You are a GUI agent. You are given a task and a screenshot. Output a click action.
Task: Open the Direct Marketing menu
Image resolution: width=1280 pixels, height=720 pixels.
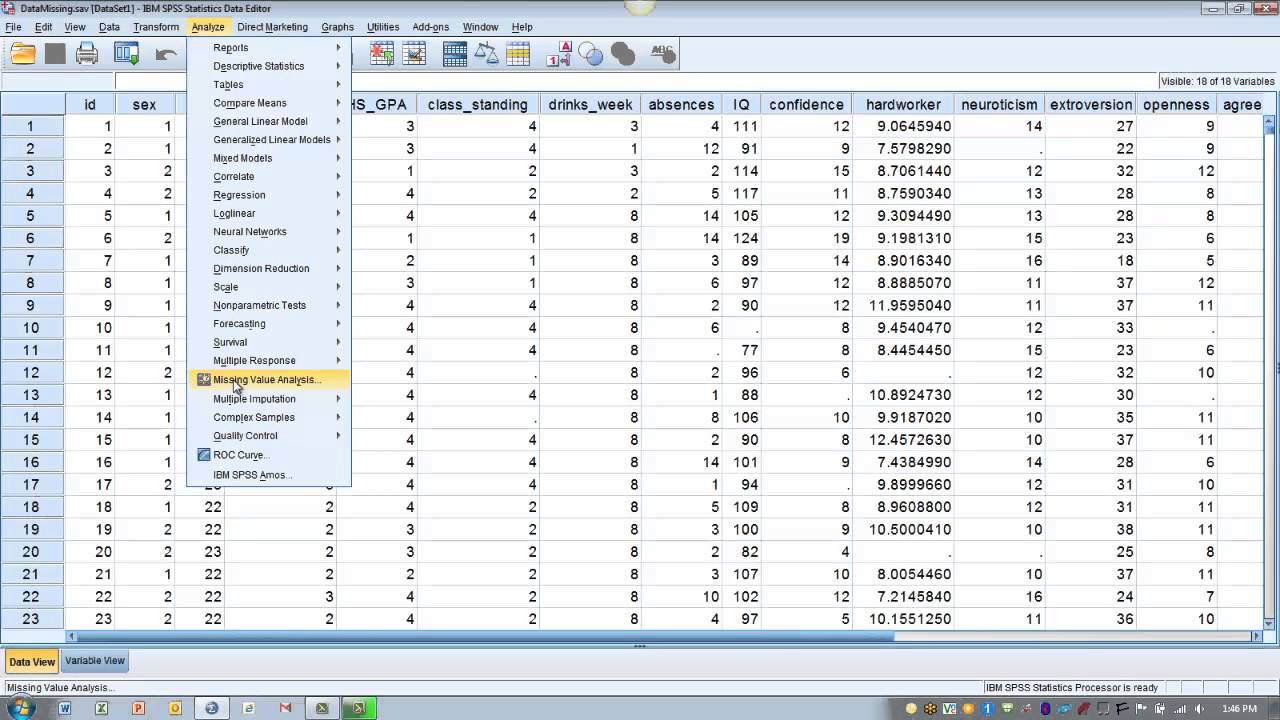pos(272,27)
